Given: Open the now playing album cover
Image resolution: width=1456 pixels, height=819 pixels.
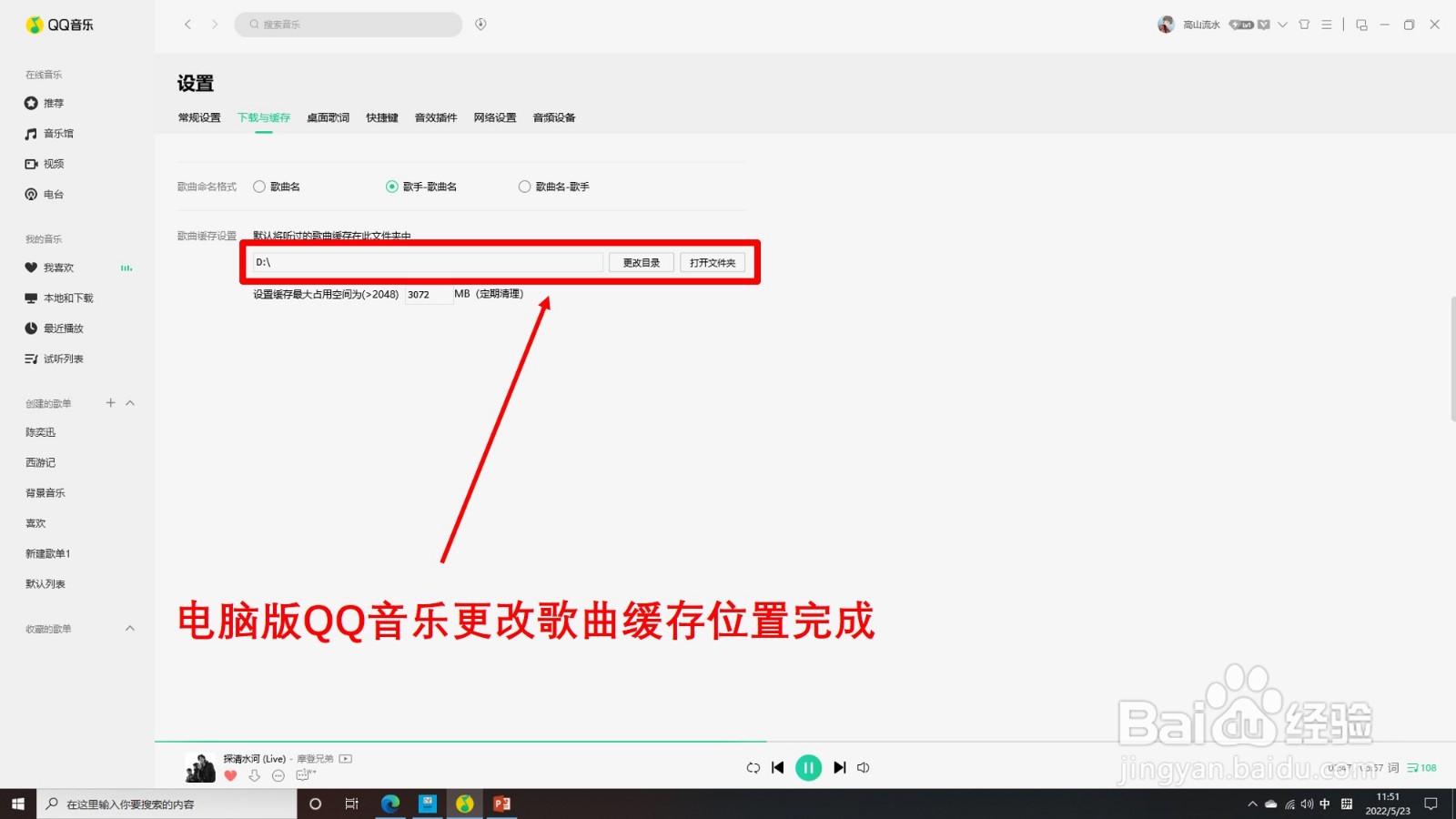Looking at the screenshot, I should coord(200,768).
